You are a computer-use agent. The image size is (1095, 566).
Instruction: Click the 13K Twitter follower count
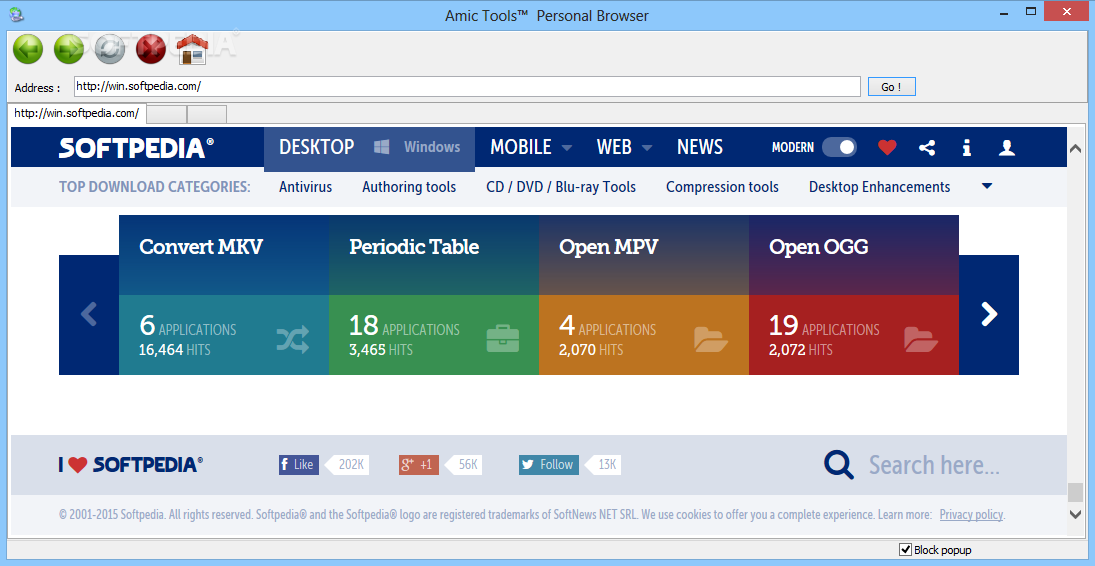pos(603,465)
